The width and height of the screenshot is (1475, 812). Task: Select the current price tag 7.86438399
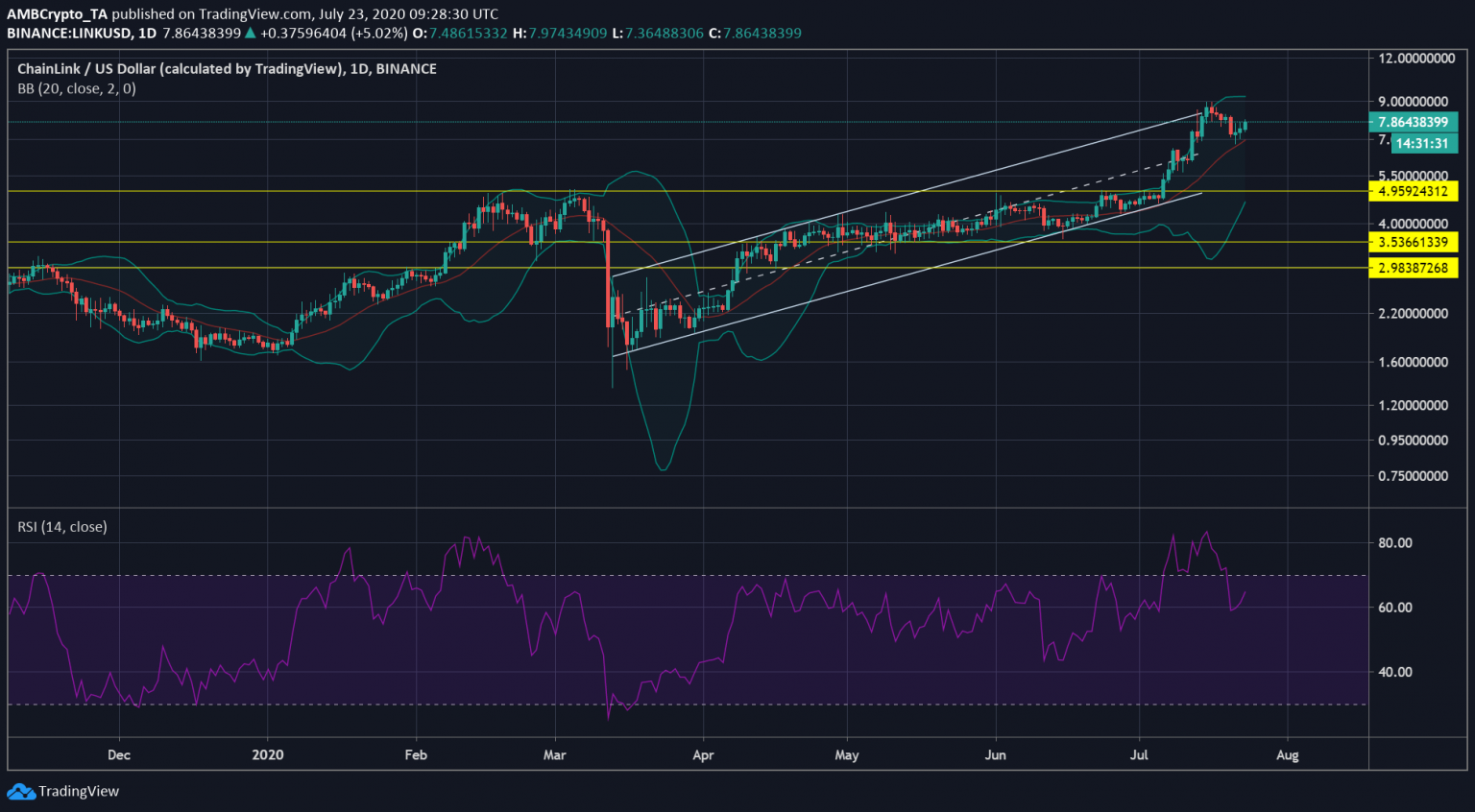click(x=1413, y=122)
